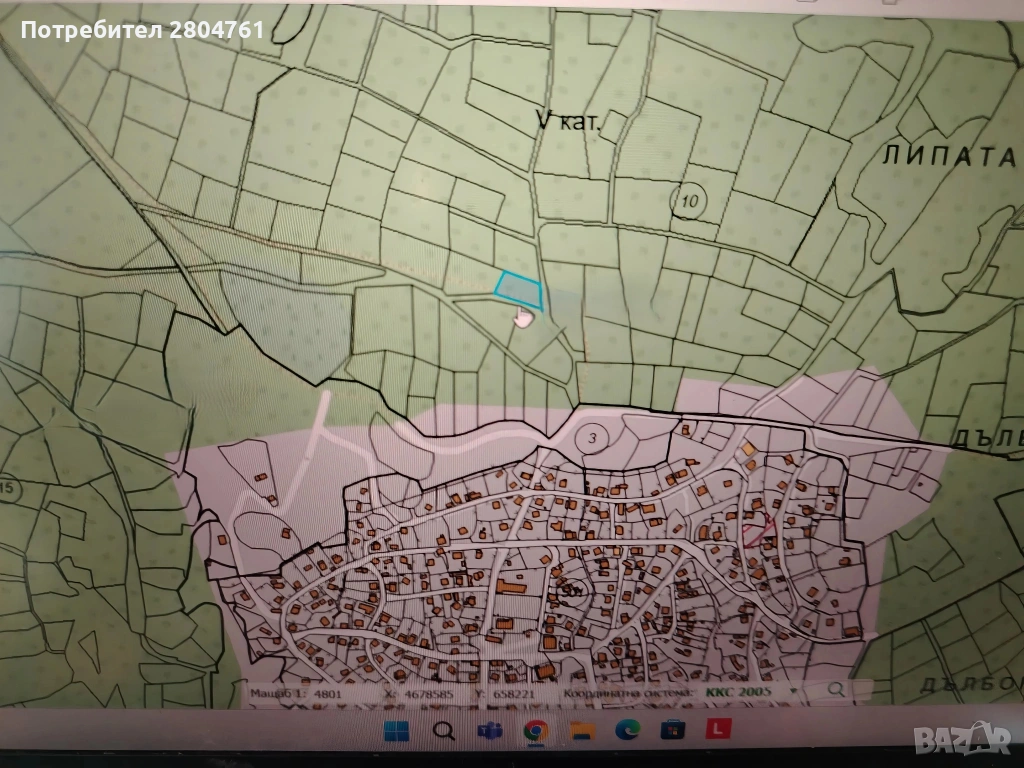Open File Explorer from the taskbar
Image resolution: width=1024 pixels, height=768 pixels.
[581, 733]
